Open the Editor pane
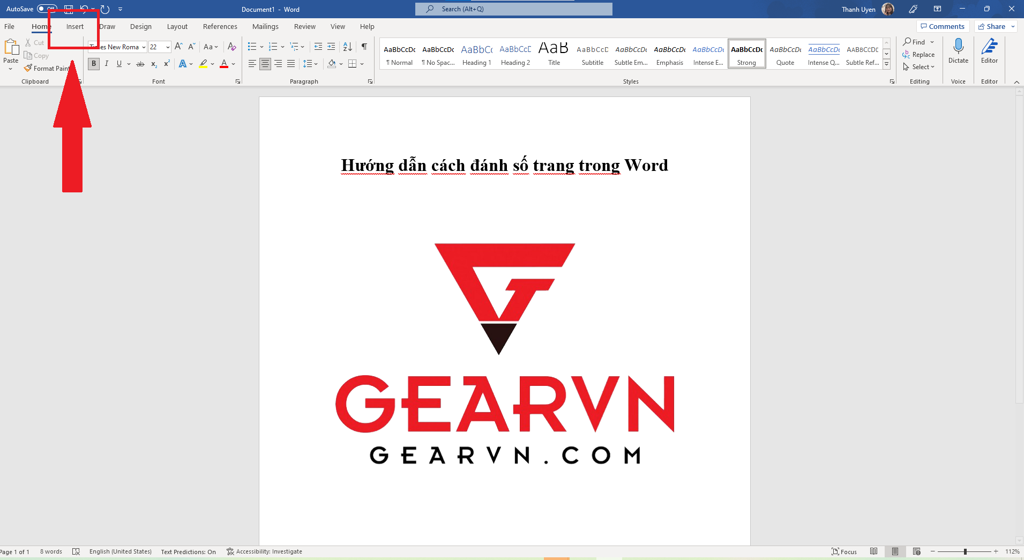Screen dimensions: 1024x560 pos(989,51)
